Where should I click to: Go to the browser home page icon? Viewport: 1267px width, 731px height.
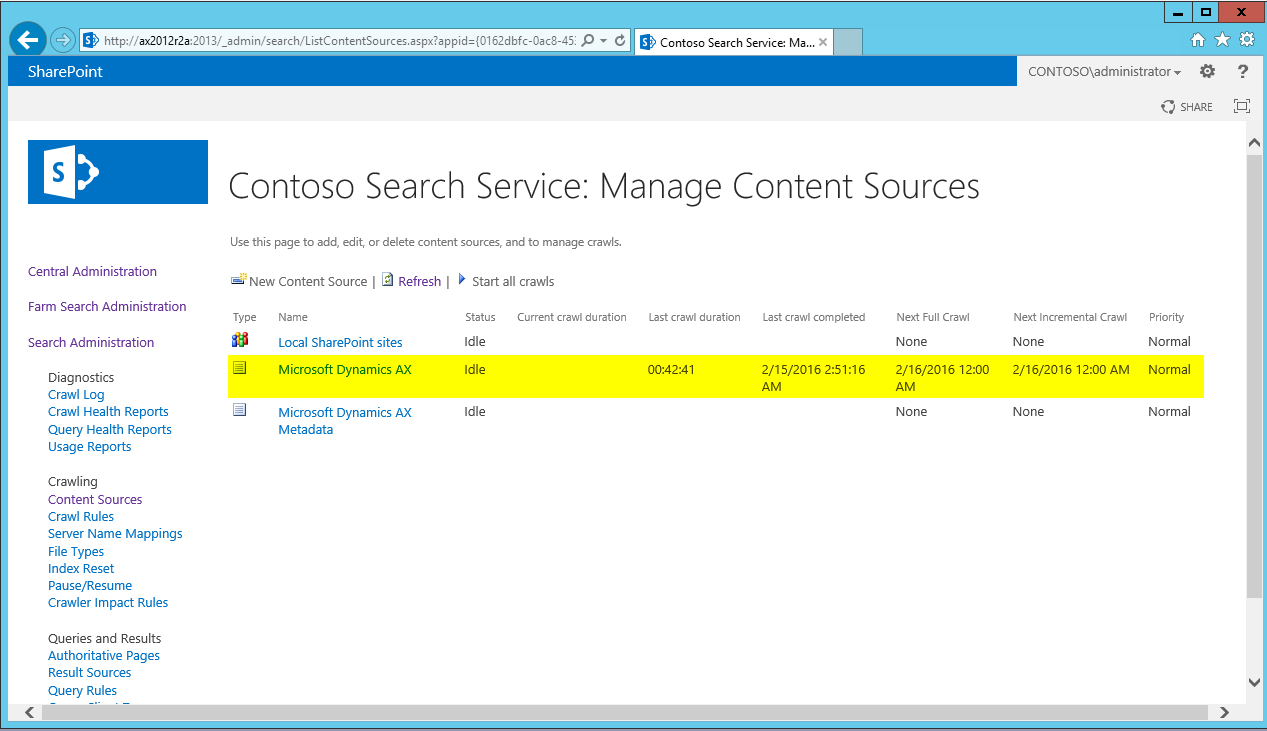[x=1198, y=40]
